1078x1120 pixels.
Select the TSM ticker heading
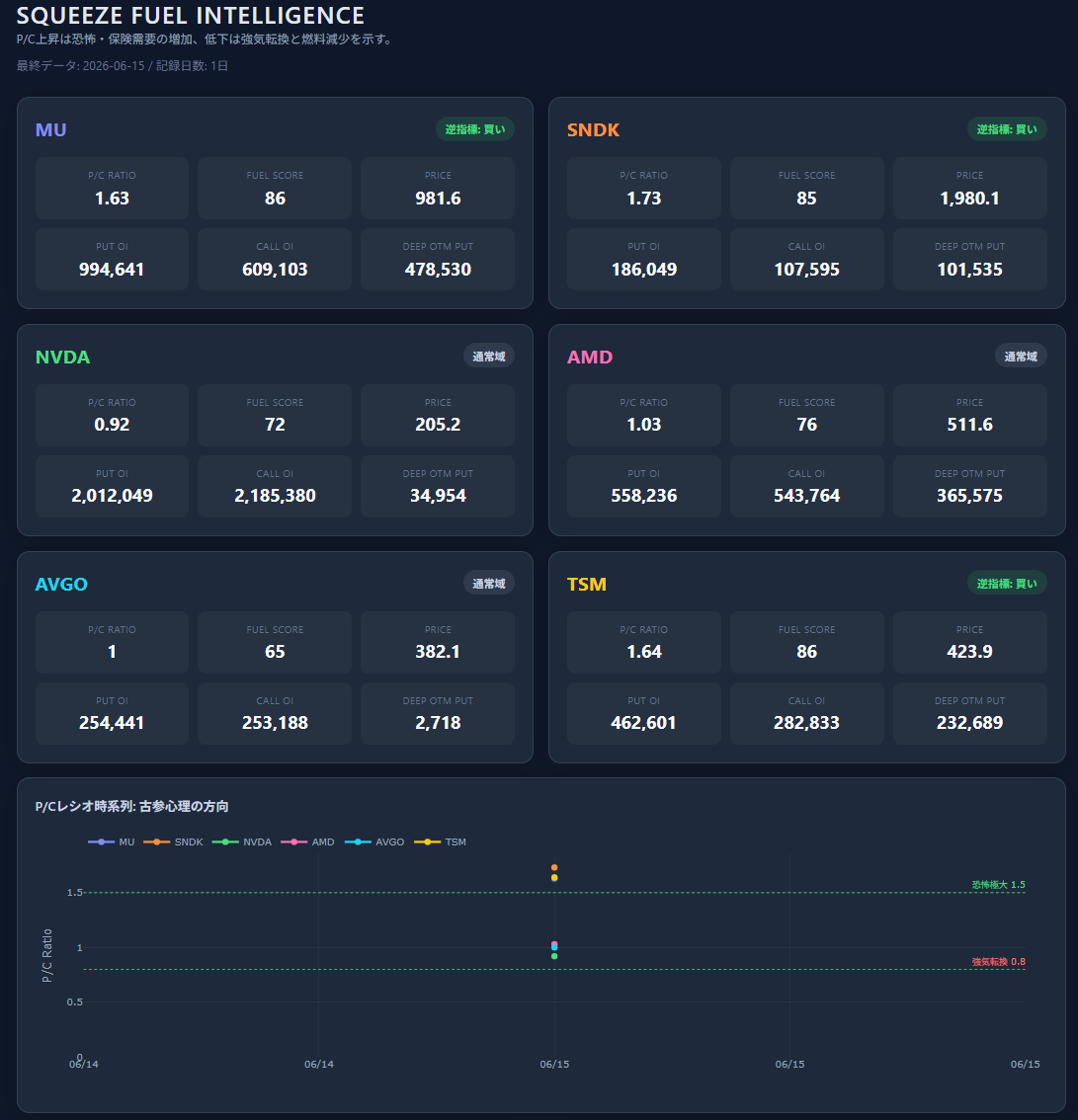(587, 585)
